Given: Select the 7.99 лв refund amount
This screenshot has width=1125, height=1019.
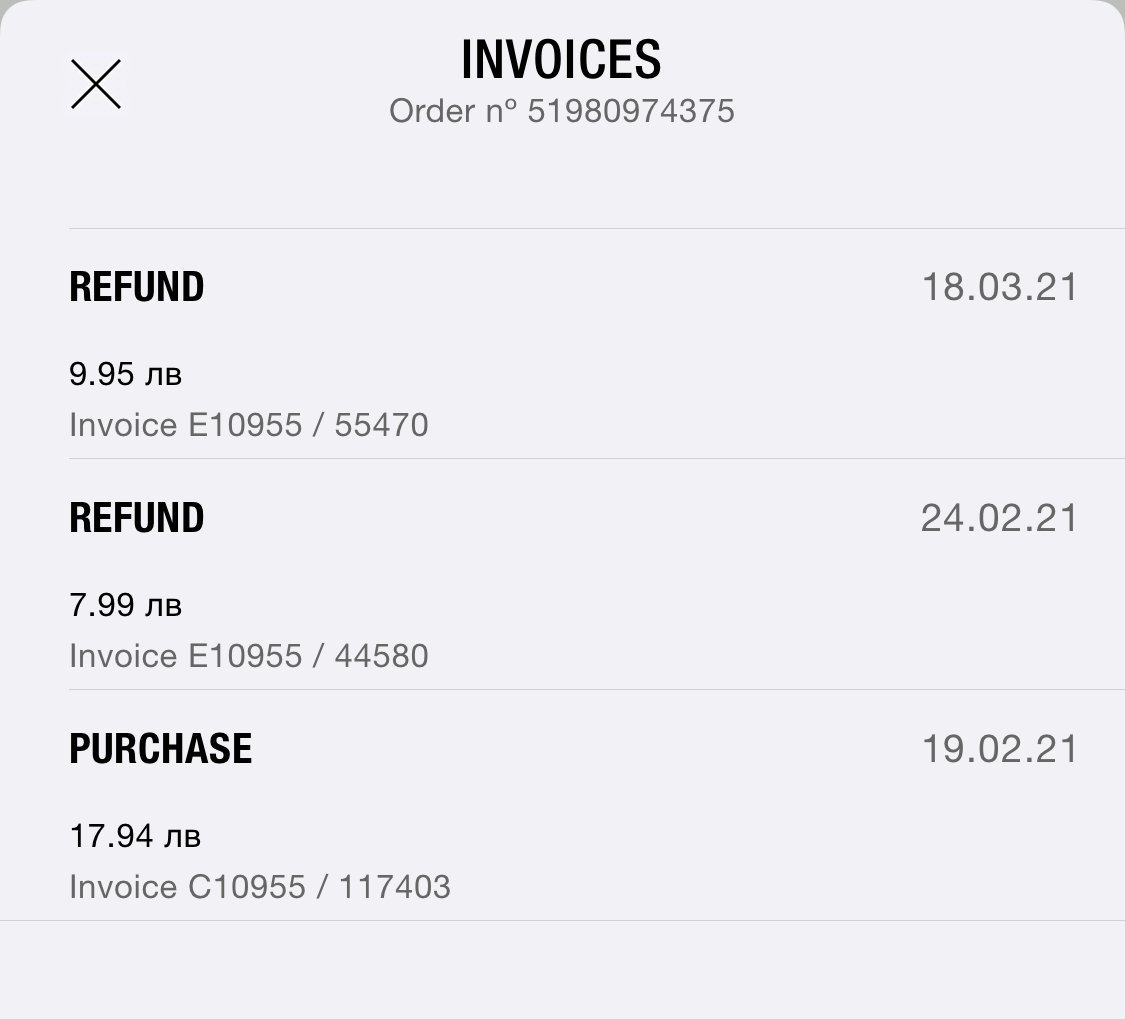Looking at the screenshot, I should tap(101, 606).
